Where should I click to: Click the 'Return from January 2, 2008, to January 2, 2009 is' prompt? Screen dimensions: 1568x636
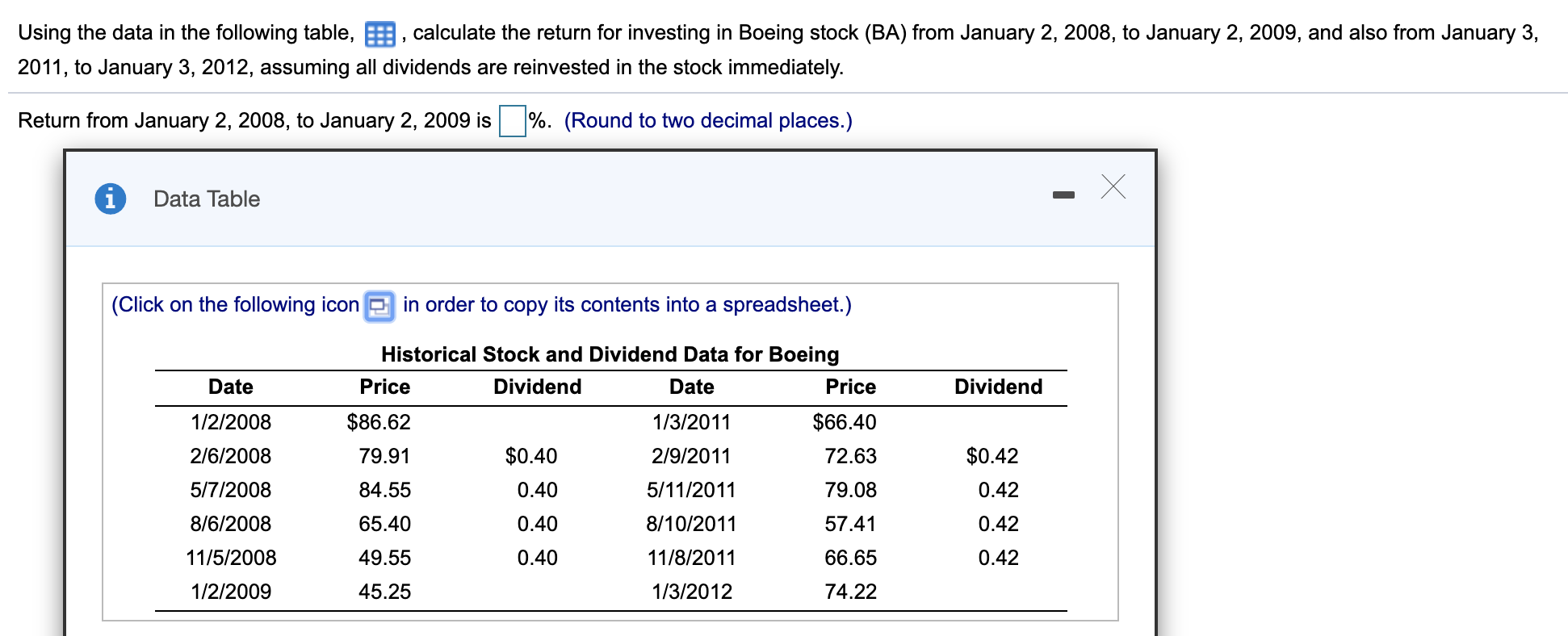pos(254,120)
